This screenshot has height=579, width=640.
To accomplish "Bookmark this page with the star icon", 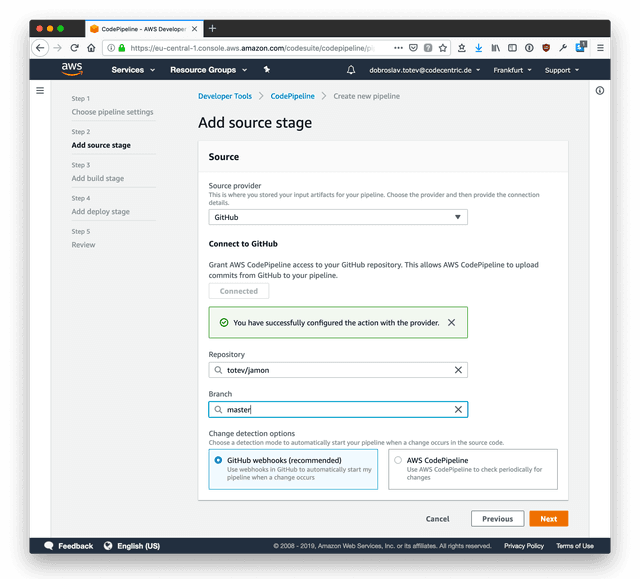I will click(443, 48).
